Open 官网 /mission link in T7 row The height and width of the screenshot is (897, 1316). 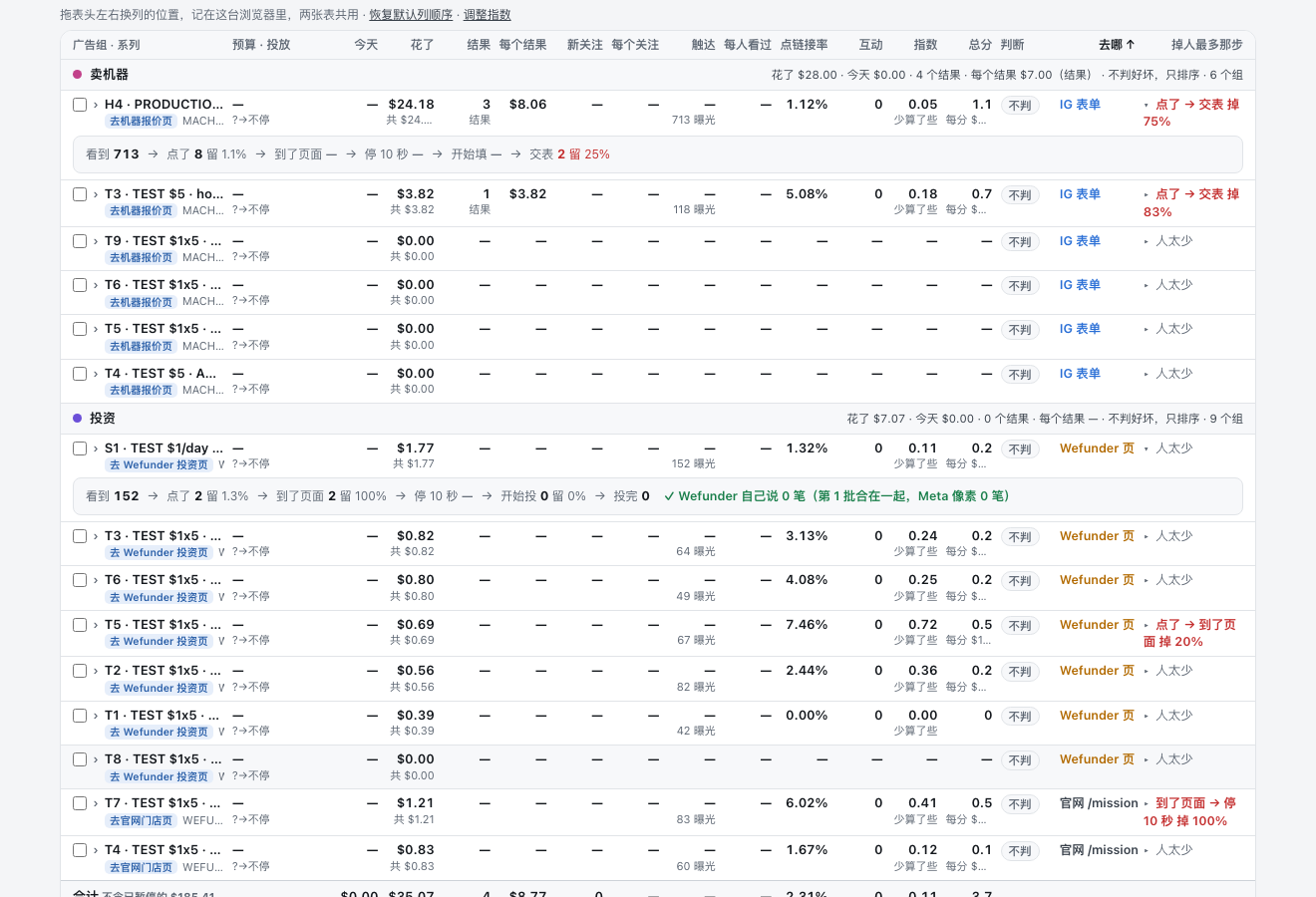(x=1099, y=803)
